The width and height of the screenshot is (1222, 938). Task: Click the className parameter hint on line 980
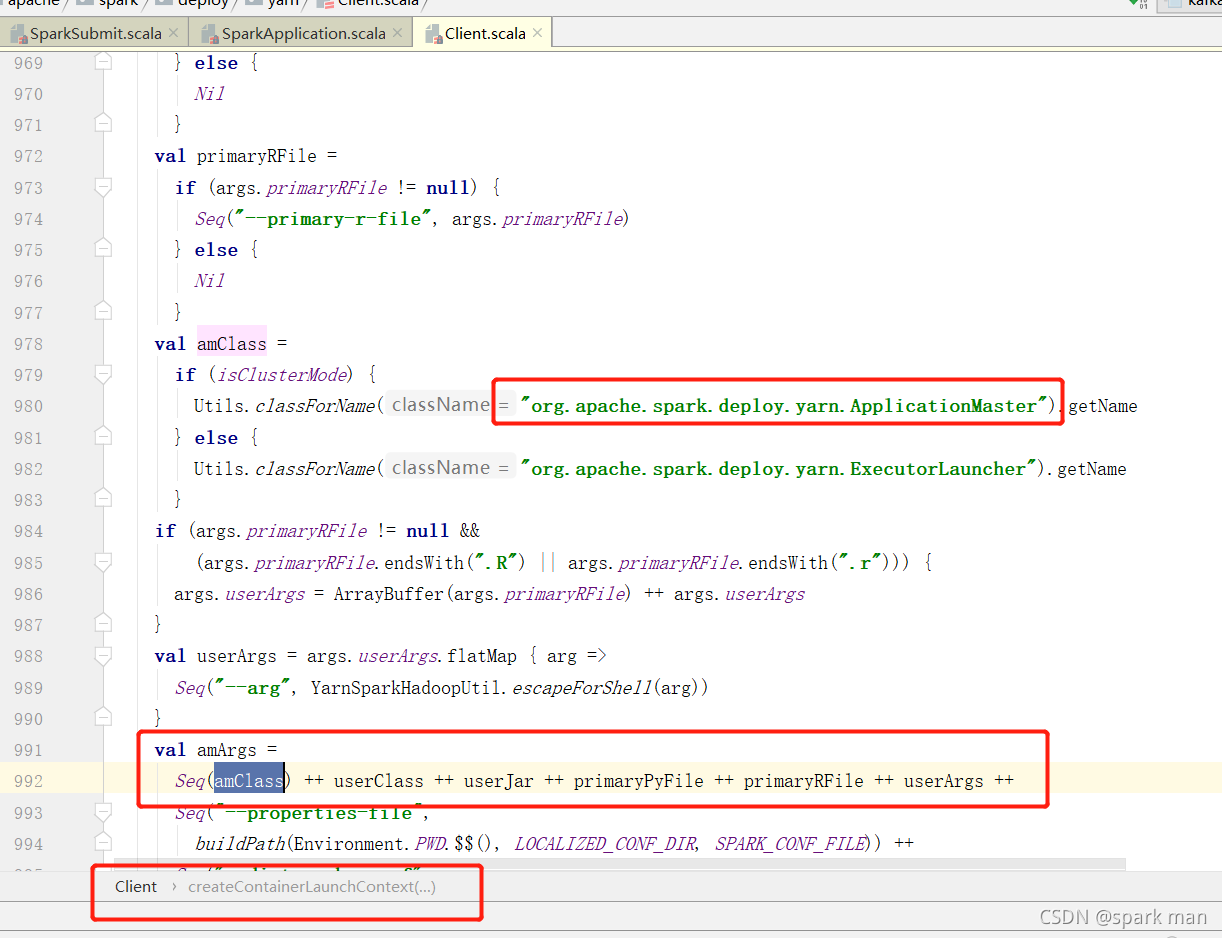449,405
